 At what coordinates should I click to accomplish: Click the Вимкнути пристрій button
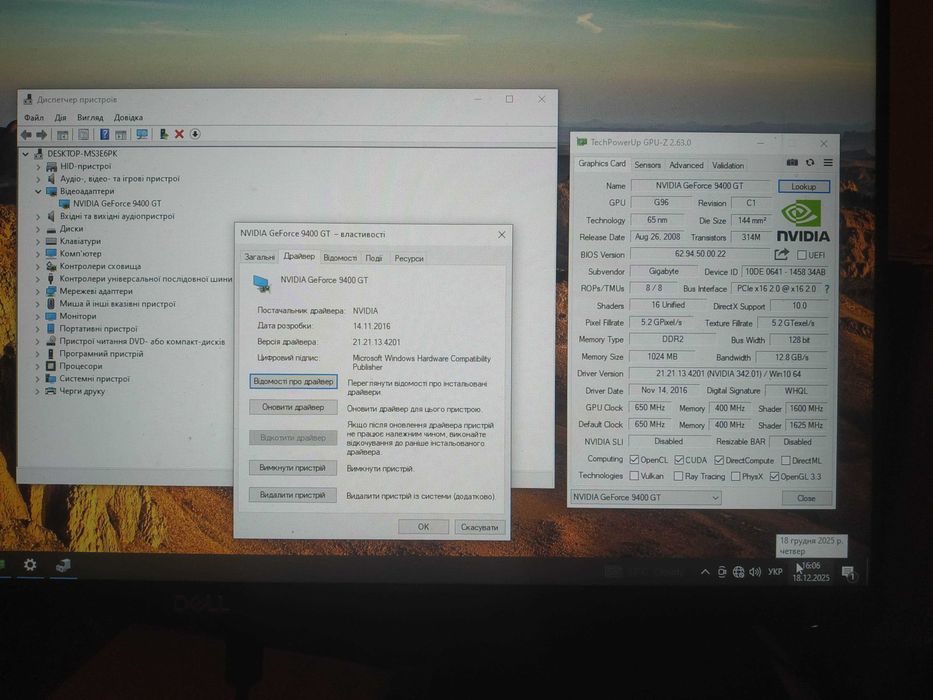coord(293,468)
